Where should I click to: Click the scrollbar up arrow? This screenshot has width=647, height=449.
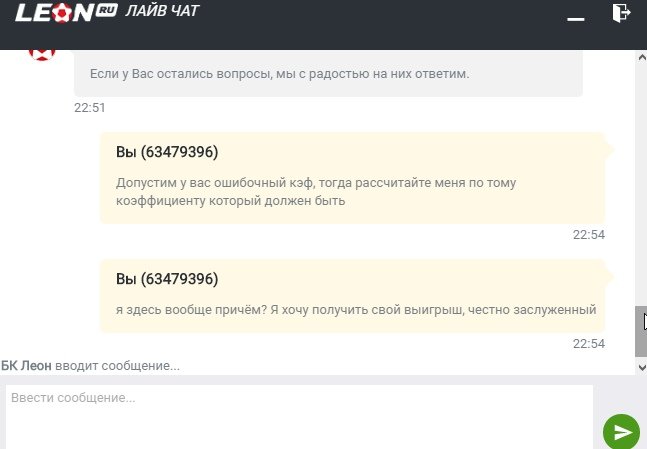pos(641,58)
